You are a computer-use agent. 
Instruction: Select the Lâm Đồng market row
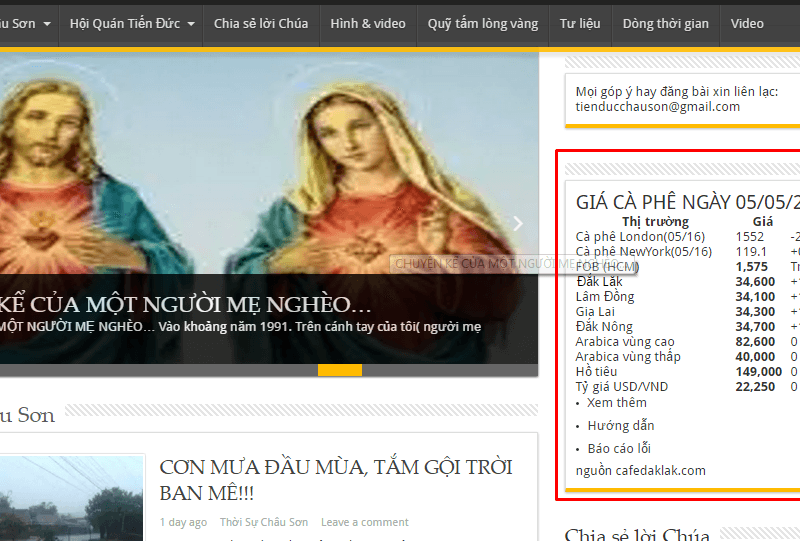click(x=687, y=297)
